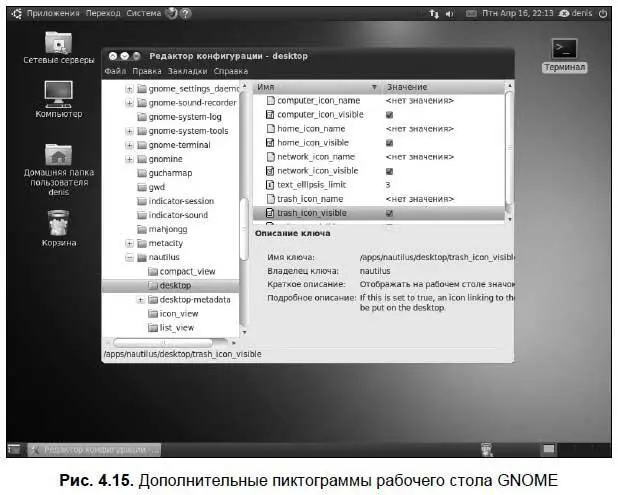Viewport: 618px width, 495px height.
Task: Open the sound volume indicator
Action: tap(449, 14)
